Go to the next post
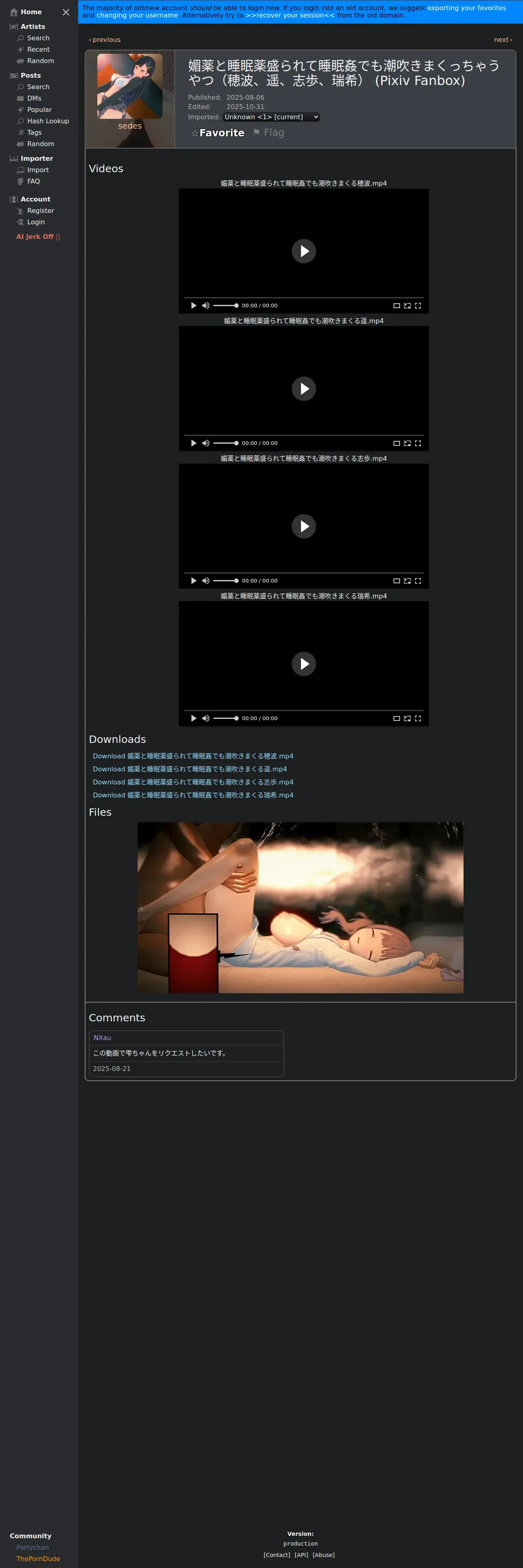 point(503,39)
